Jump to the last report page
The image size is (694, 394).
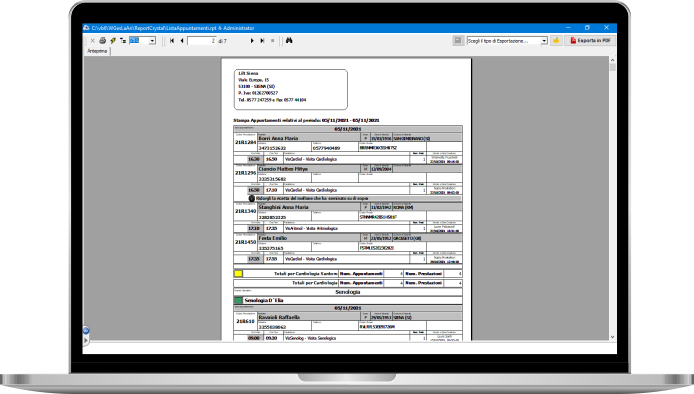[262, 40]
